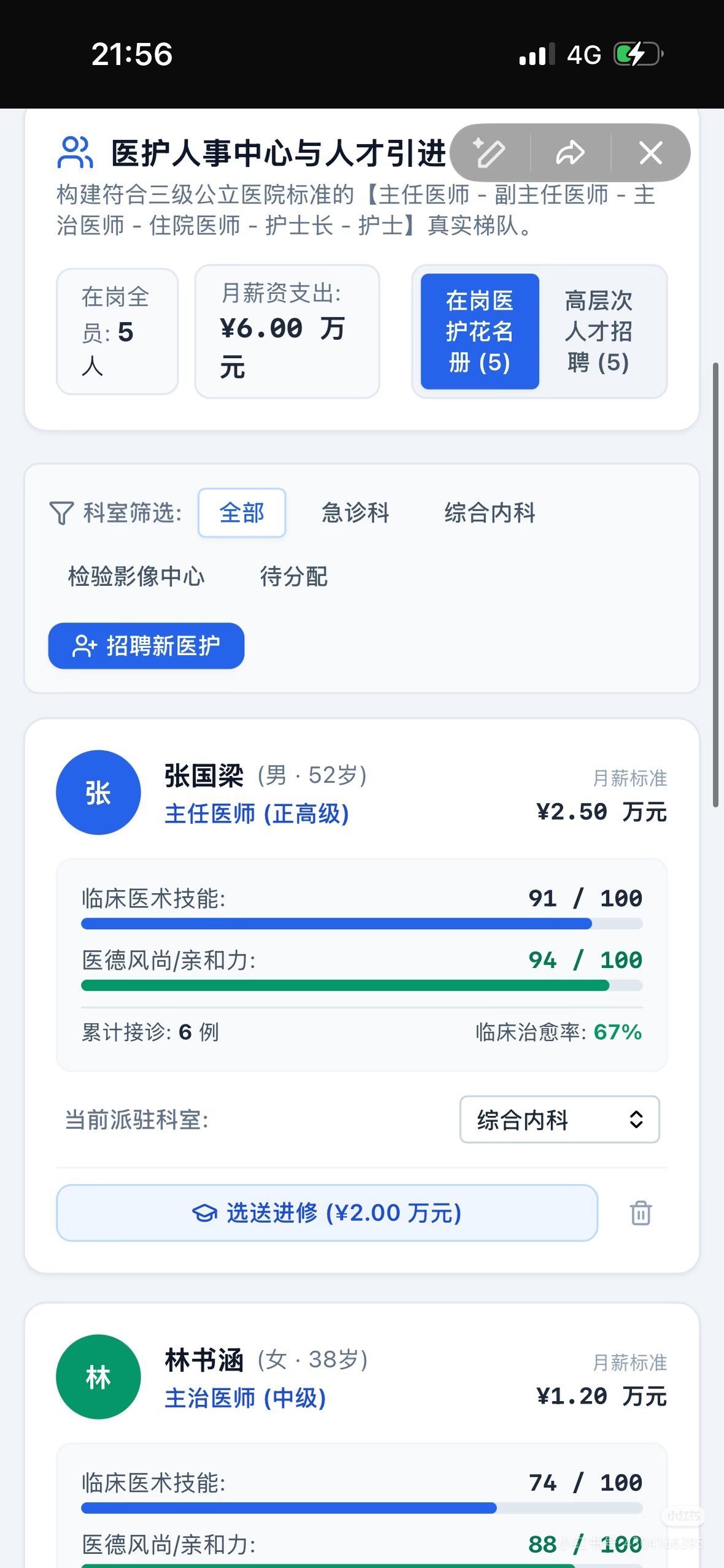724x1568 pixels.
Task: Click 选送进修 training button
Action: click(x=327, y=1213)
